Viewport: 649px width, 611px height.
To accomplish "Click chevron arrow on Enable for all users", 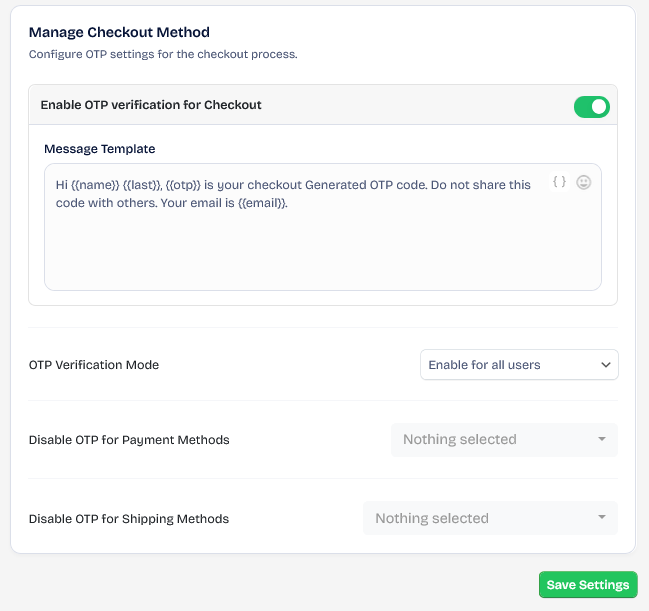I will click(606, 365).
